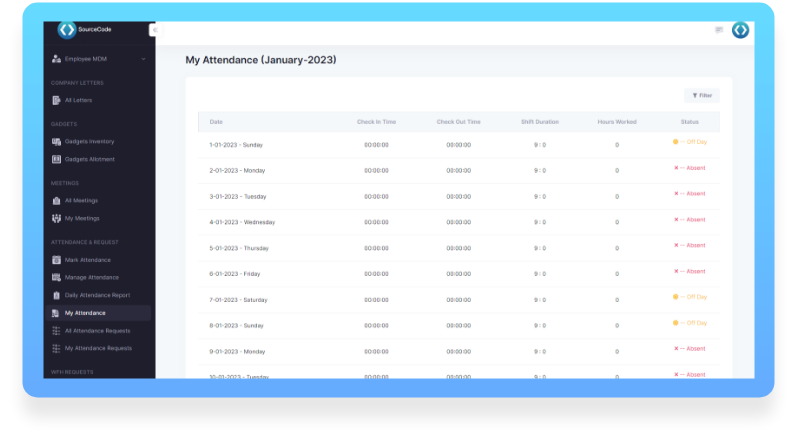Expand the Employee MDM dropdown chevron
797x440 pixels.
[x=143, y=60]
